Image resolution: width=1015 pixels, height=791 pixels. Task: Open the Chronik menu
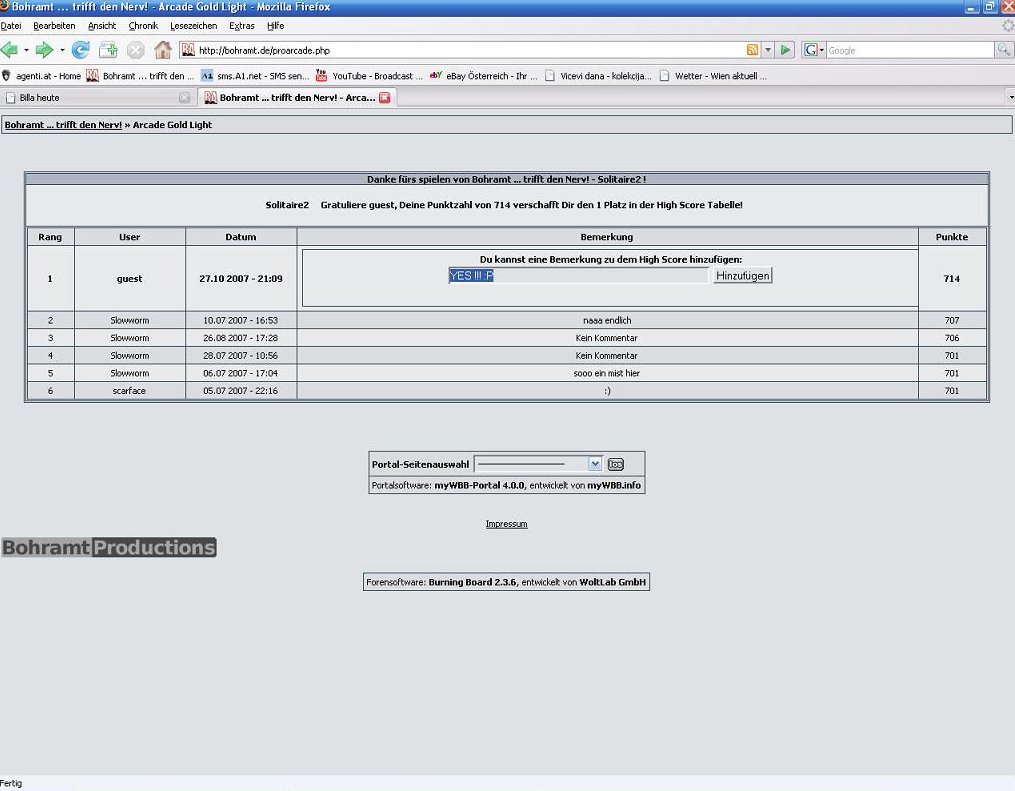pos(143,26)
